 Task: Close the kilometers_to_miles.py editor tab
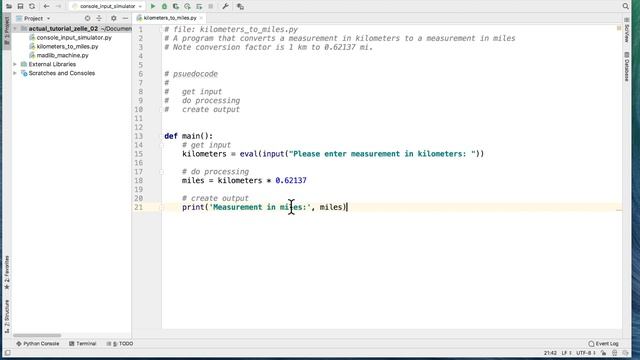[x=201, y=18]
